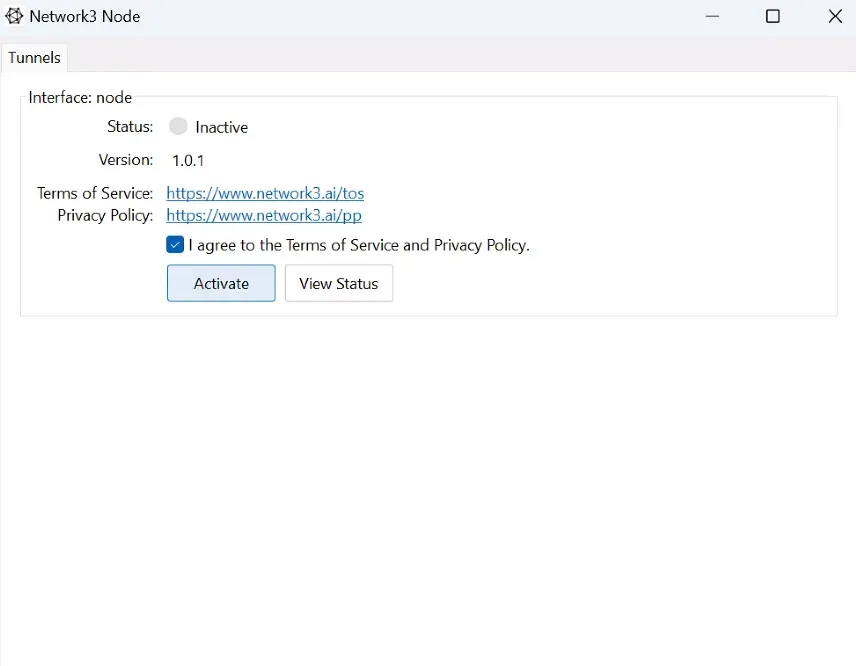
Task: Uncheck the agreement checkbox box
Action: pyautogui.click(x=175, y=244)
